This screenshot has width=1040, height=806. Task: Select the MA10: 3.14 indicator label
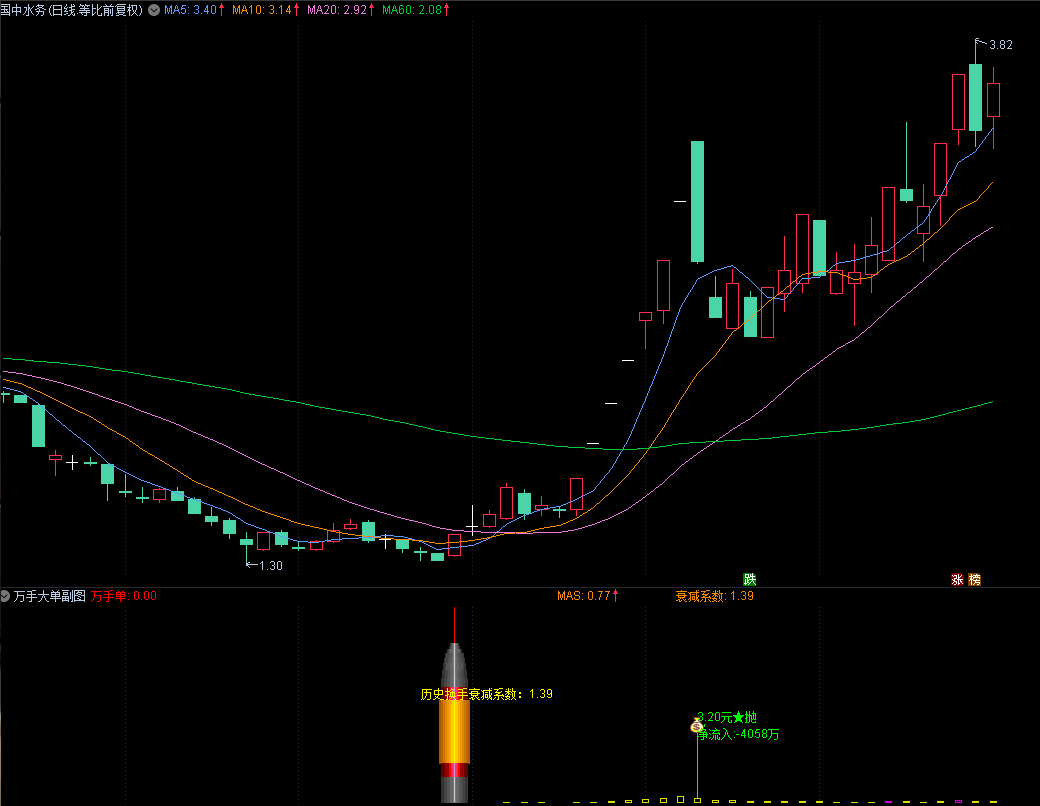(x=261, y=9)
